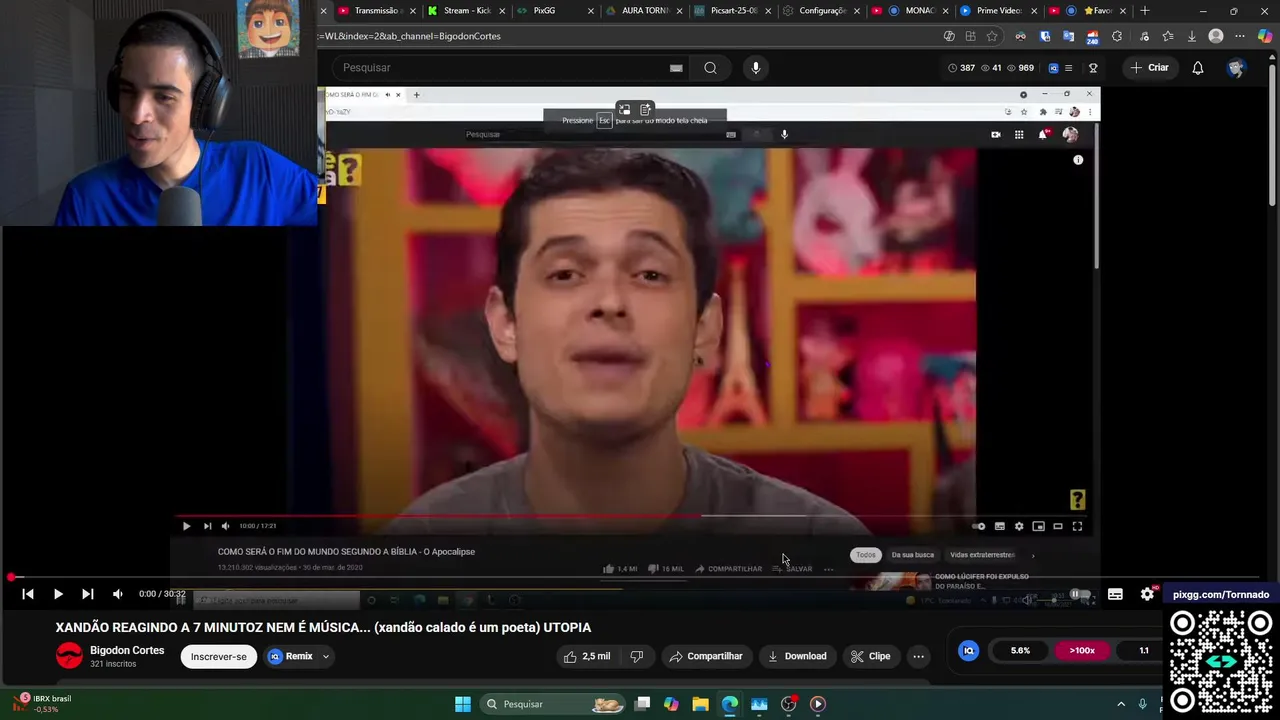This screenshot has height=720, width=1280.
Task: Open the Windows Start menu
Action: point(463,704)
